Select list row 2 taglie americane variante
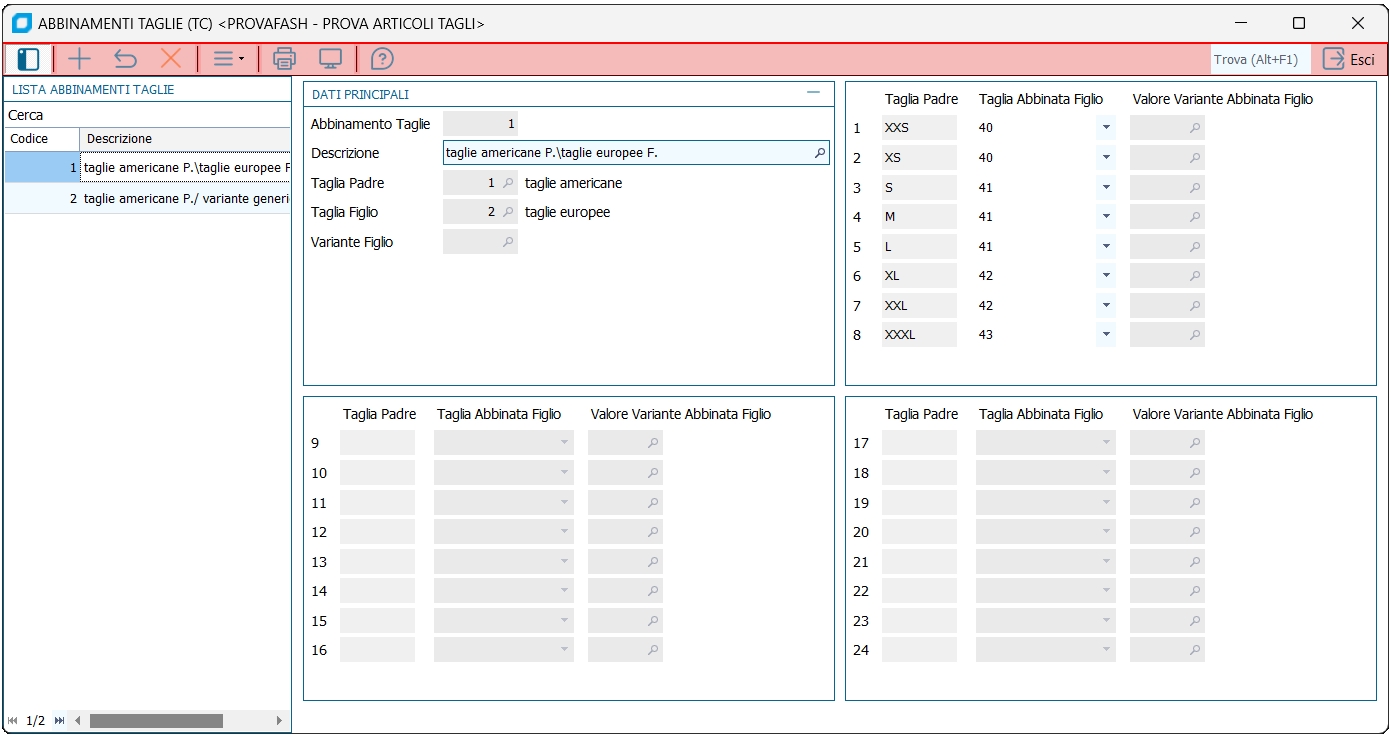 tap(180, 198)
